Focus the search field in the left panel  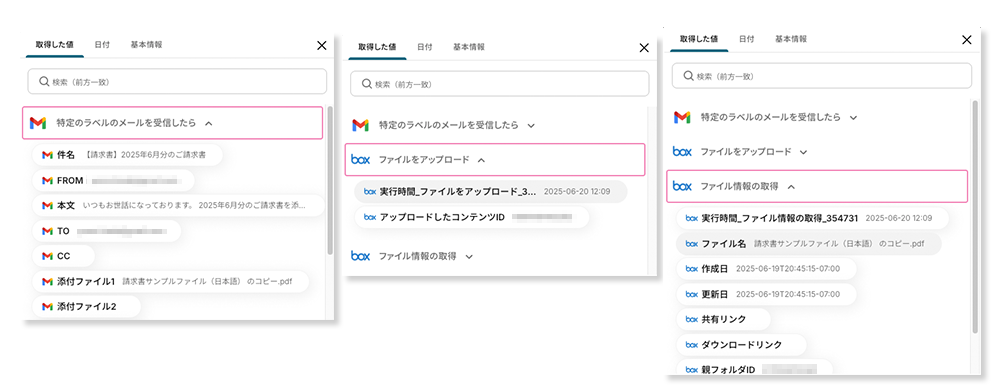[177, 82]
